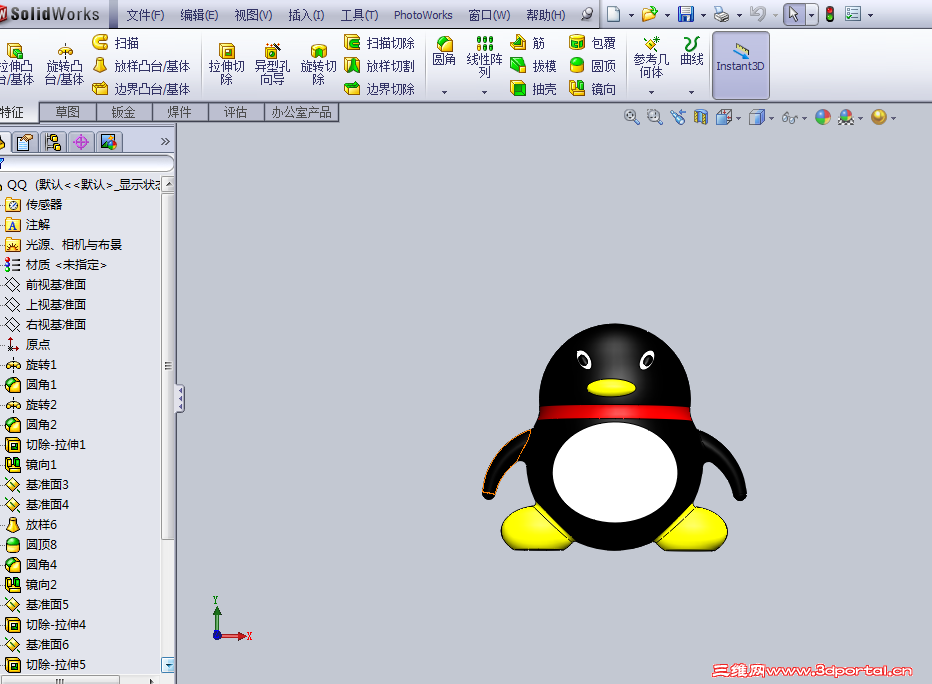Click the 旋转凸台/基体 revolve tool
932x684 pixels.
click(64, 64)
